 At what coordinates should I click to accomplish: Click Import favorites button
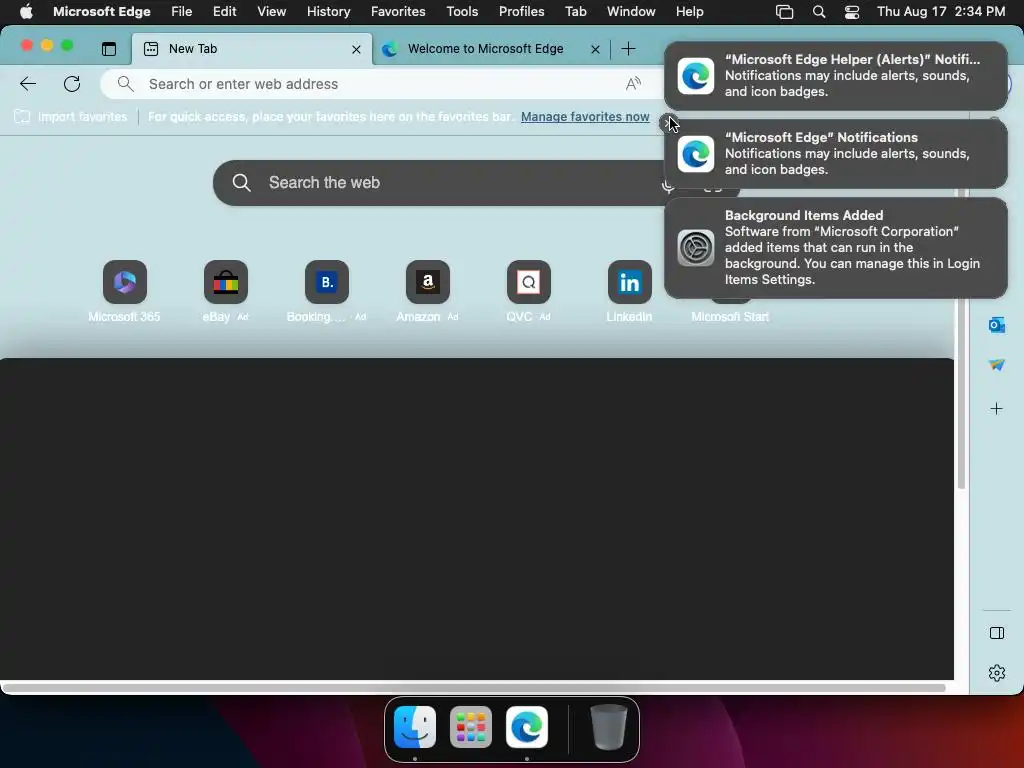click(x=71, y=117)
